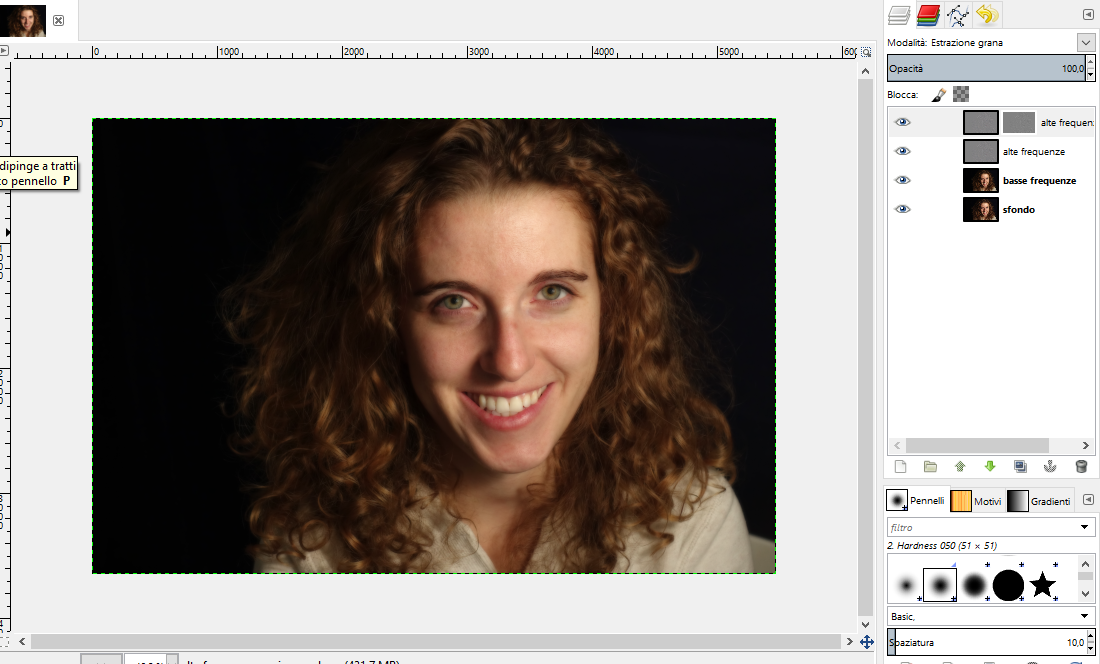The height and width of the screenshot is (664, 1100).
Task: Open the Paths dialog tab
Action: point(957,15)
